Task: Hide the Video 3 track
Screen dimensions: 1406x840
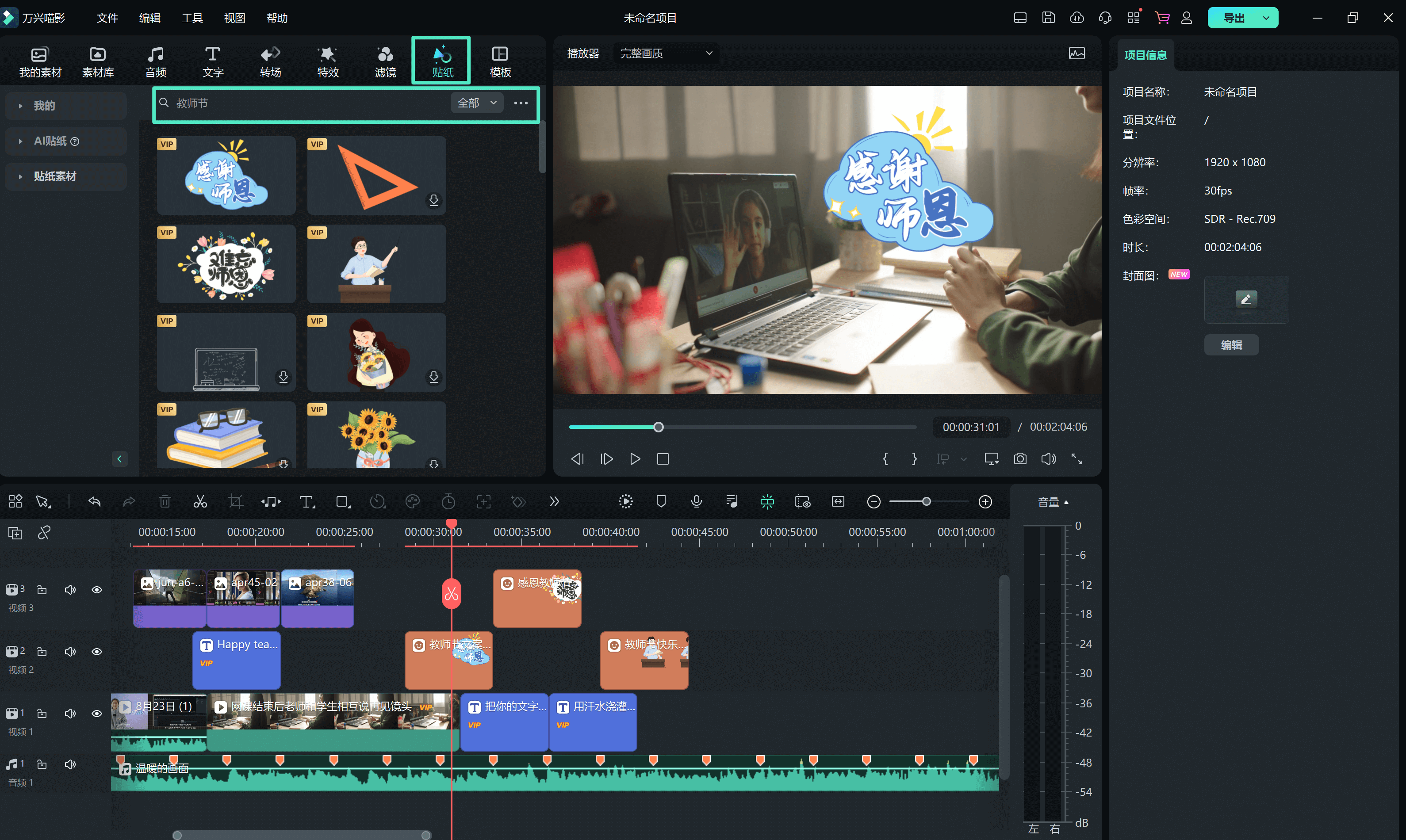Action: [97, 590]
